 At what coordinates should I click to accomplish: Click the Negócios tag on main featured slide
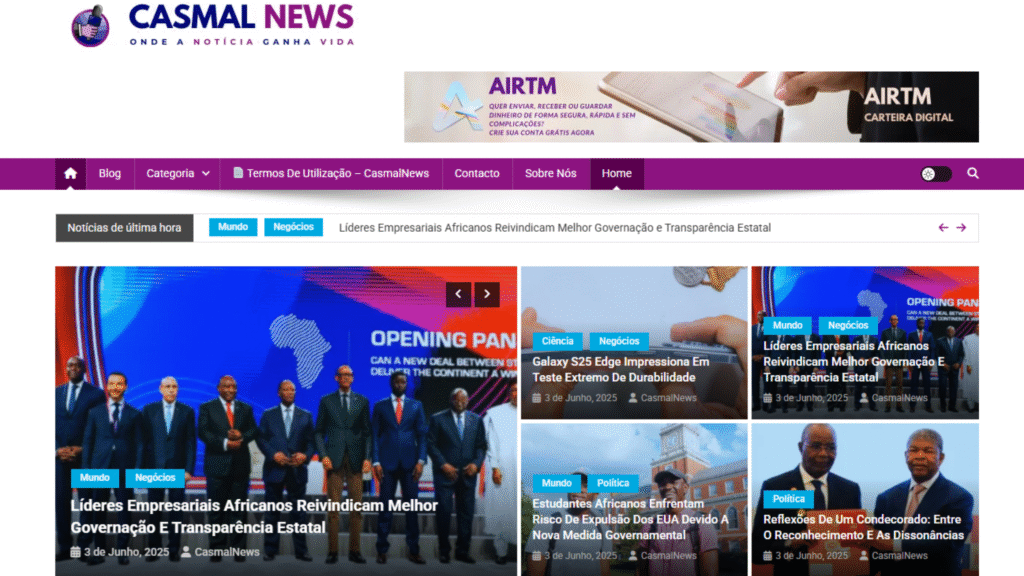click(x=155, y=478)
